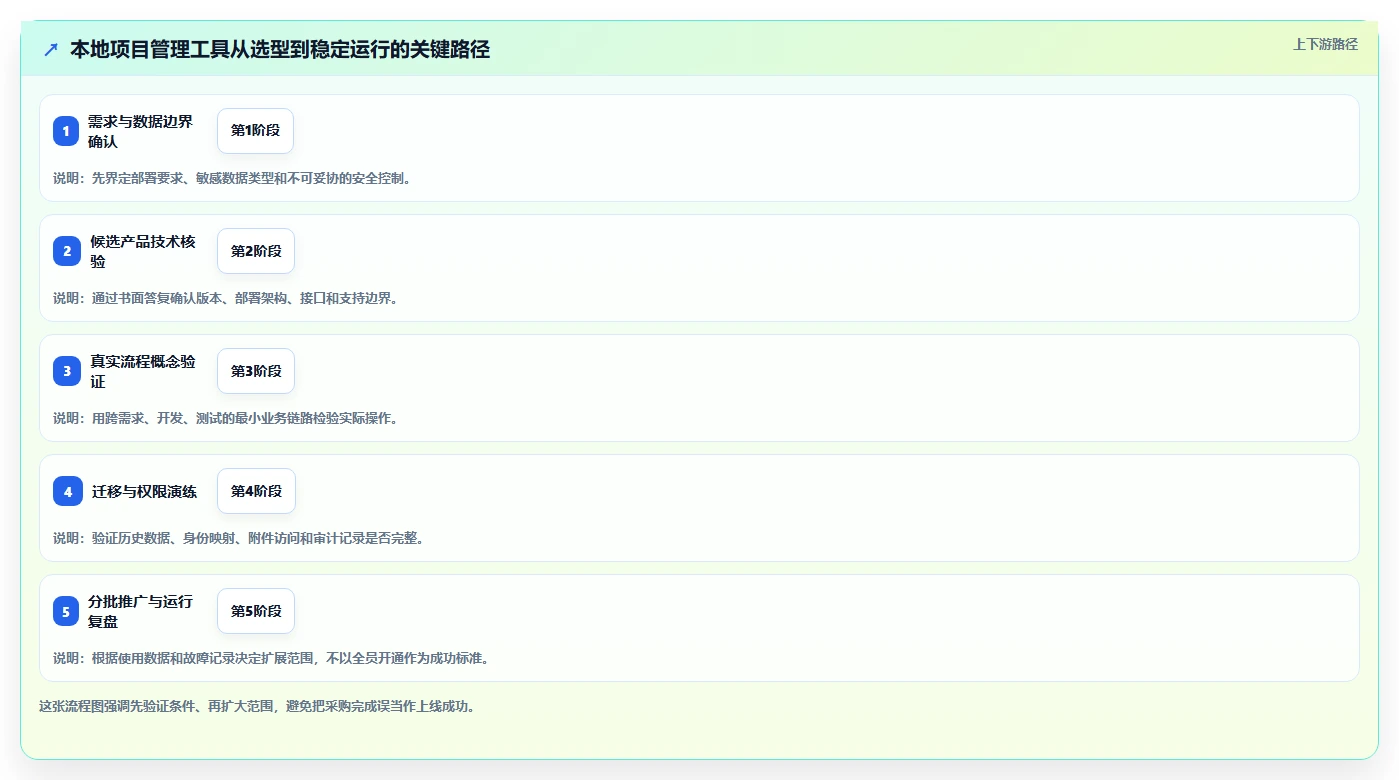This screenshot has width=1399, height=780.
Task: Click the footer note 这张流程图强调先验证条件
Action: tap(257, 706)
